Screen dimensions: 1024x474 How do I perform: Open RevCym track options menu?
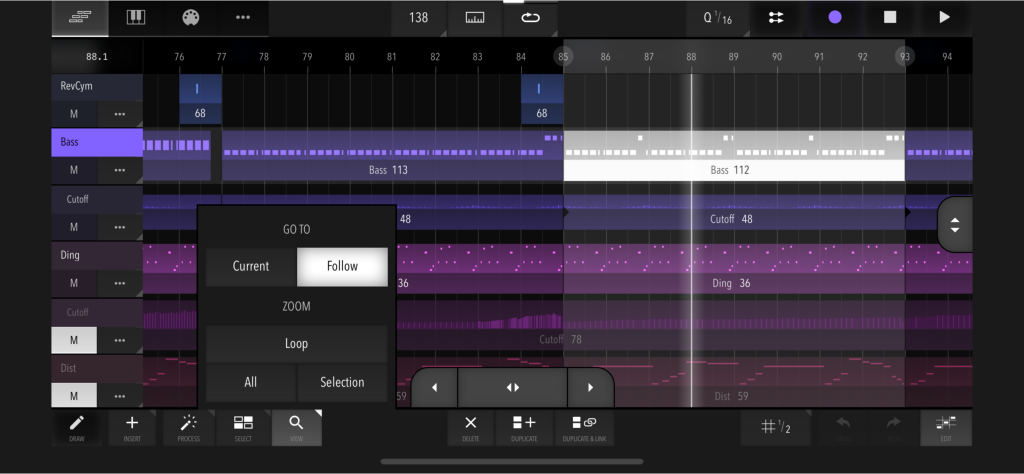tap(120, 114)
